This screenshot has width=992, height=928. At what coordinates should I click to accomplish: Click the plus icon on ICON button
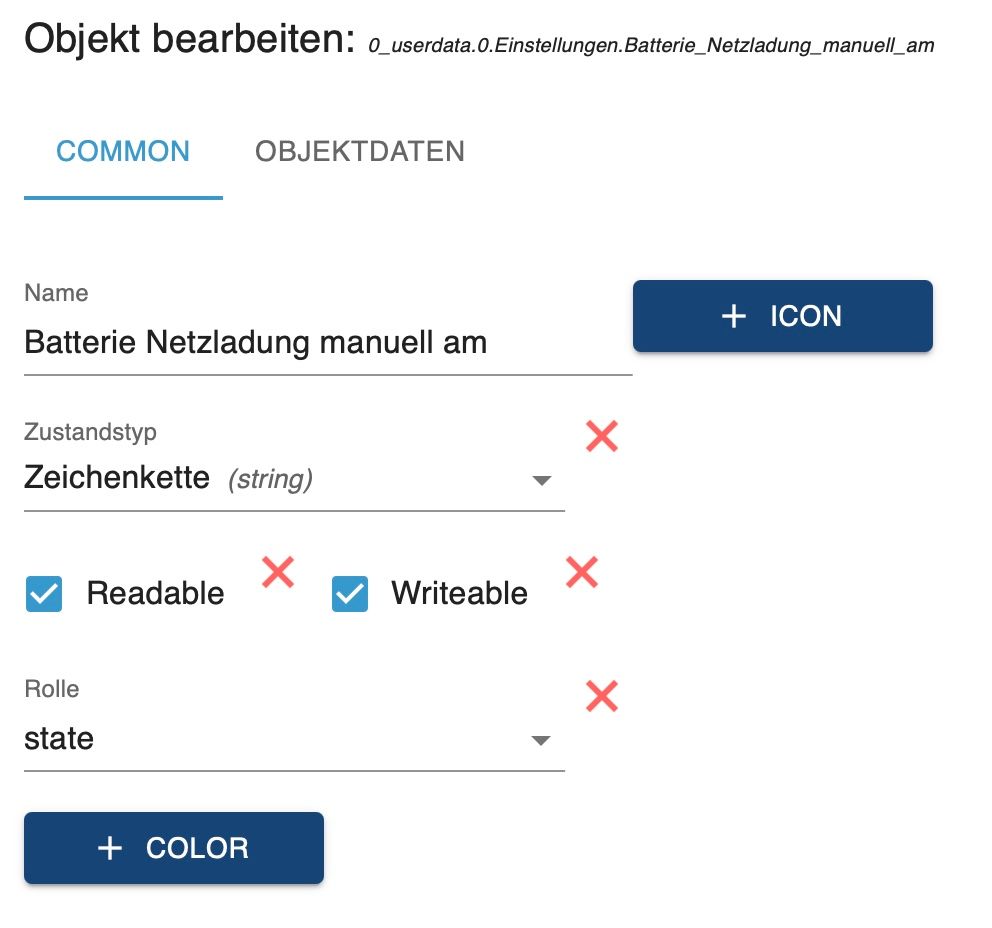(x=734, y=316)
